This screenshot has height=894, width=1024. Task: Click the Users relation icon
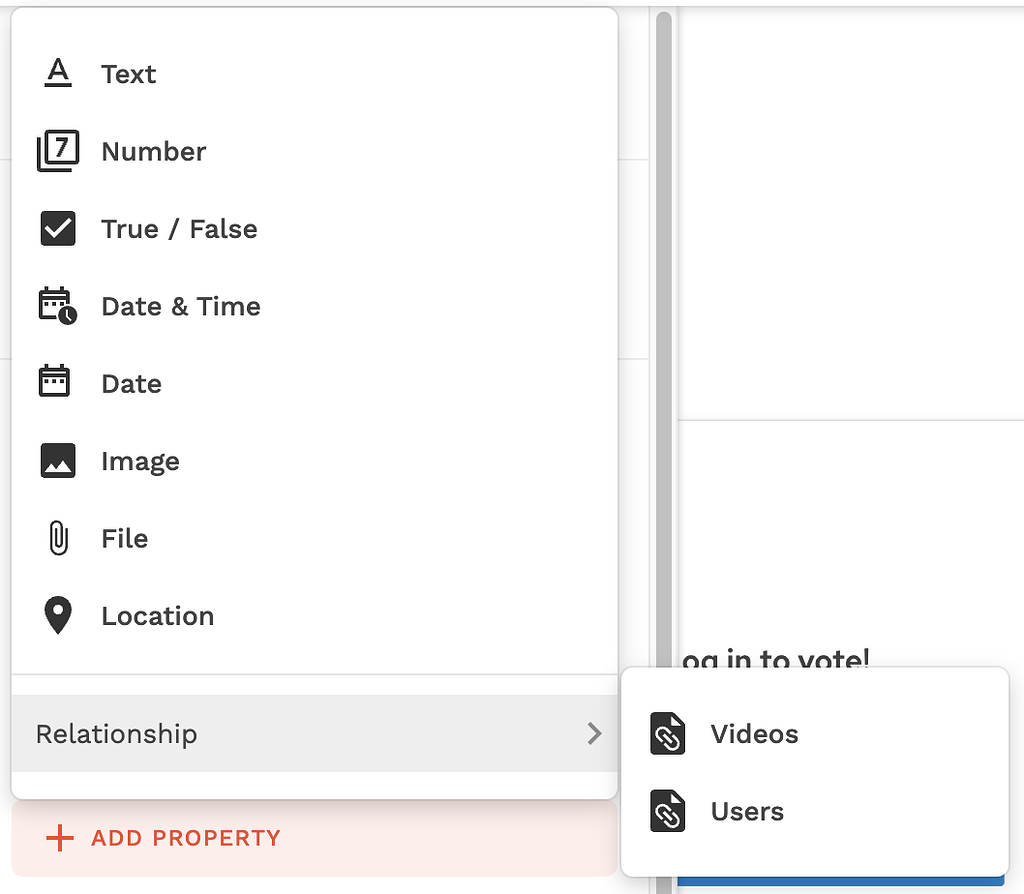(667, 811)
